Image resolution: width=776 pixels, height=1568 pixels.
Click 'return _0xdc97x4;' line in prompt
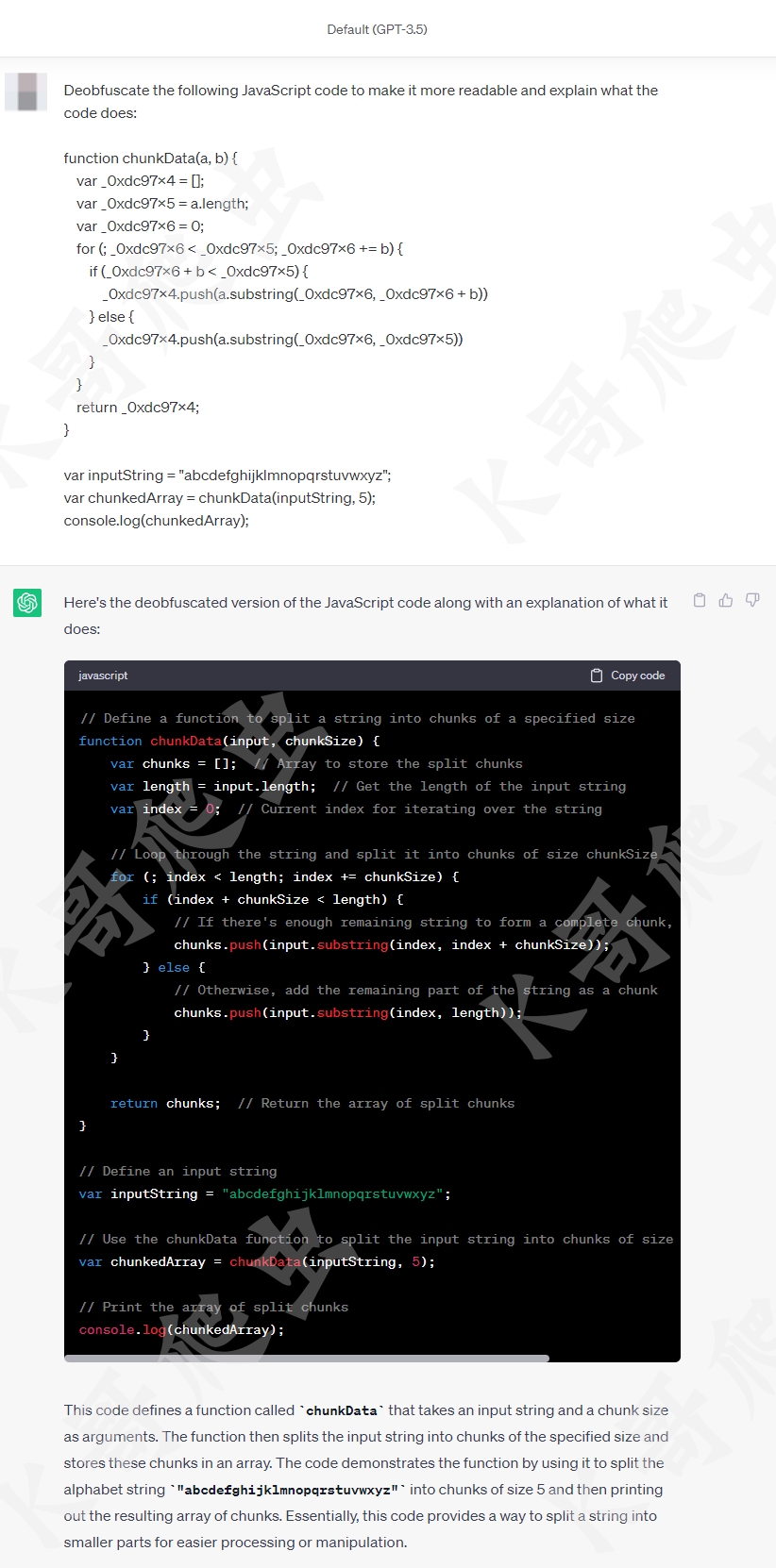[138, 408]
